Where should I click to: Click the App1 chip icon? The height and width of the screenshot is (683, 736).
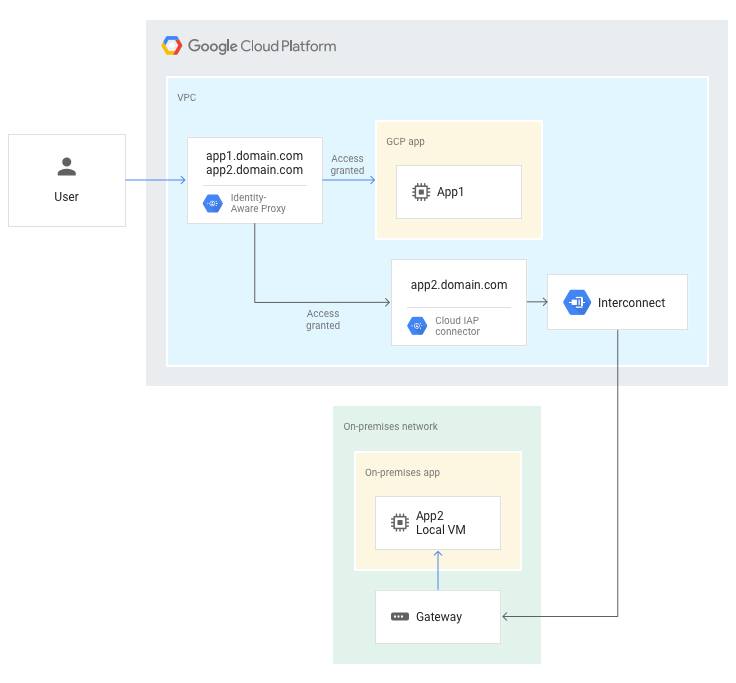point(421,192)
